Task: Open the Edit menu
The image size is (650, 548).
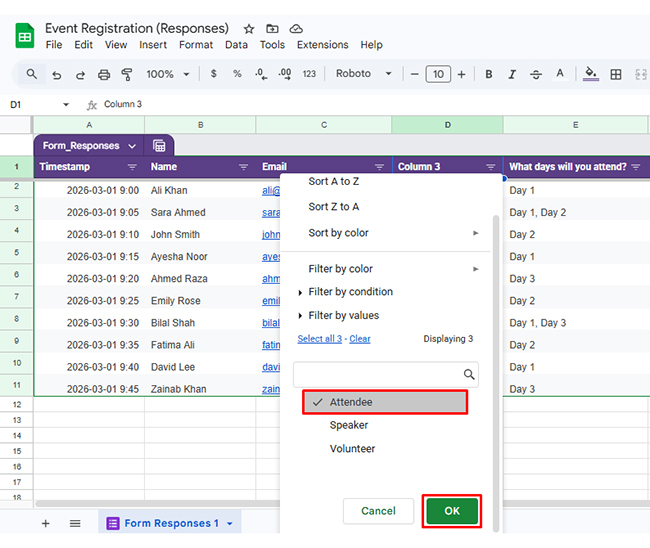Action: point(83,45)
